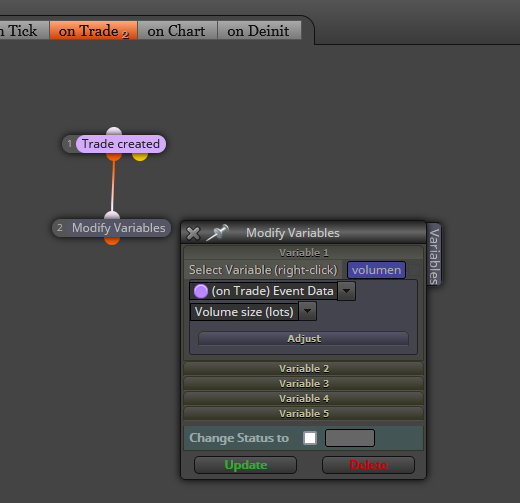Pin the Modify Variables panel
The width and height of the screenshot is (520, 503).
(217, 232)
